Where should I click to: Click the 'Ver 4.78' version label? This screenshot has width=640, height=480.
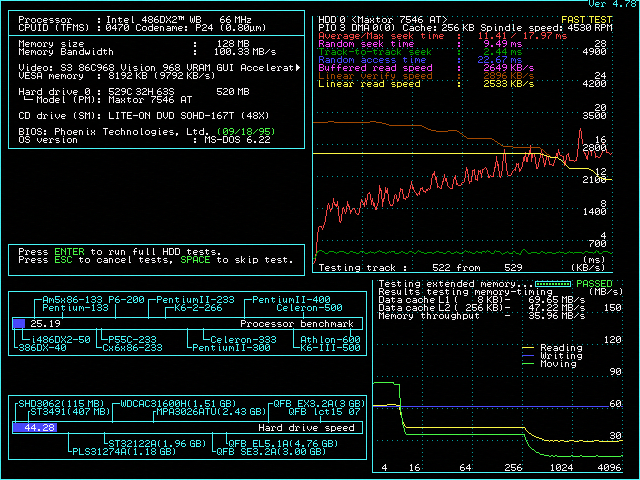click(x=614, y=4)
